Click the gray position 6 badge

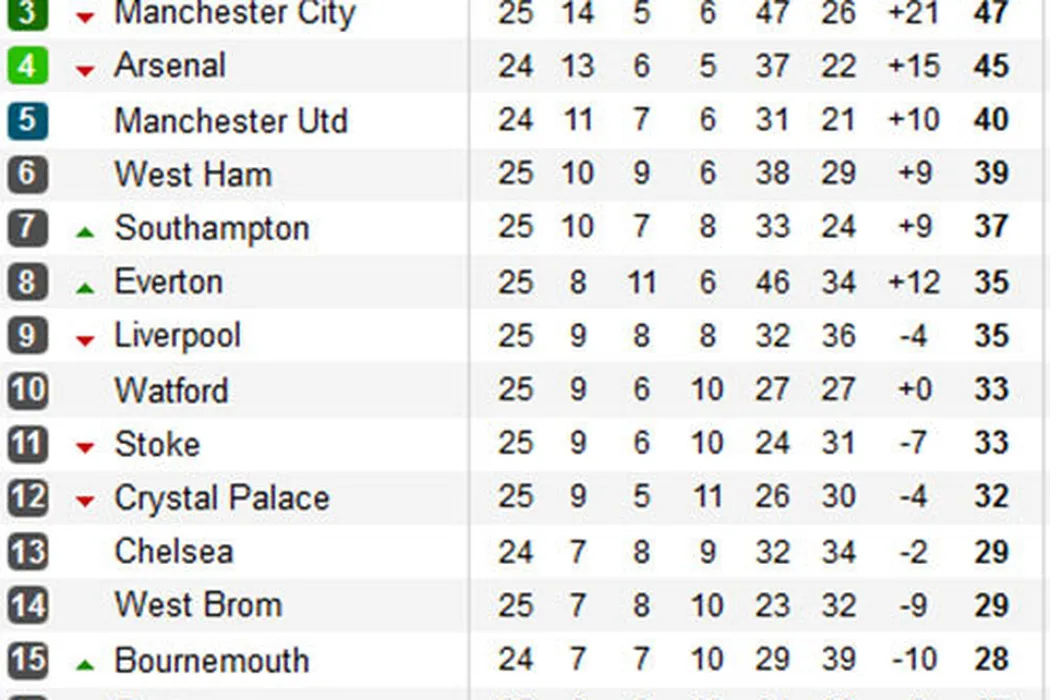tap(27, 174)
